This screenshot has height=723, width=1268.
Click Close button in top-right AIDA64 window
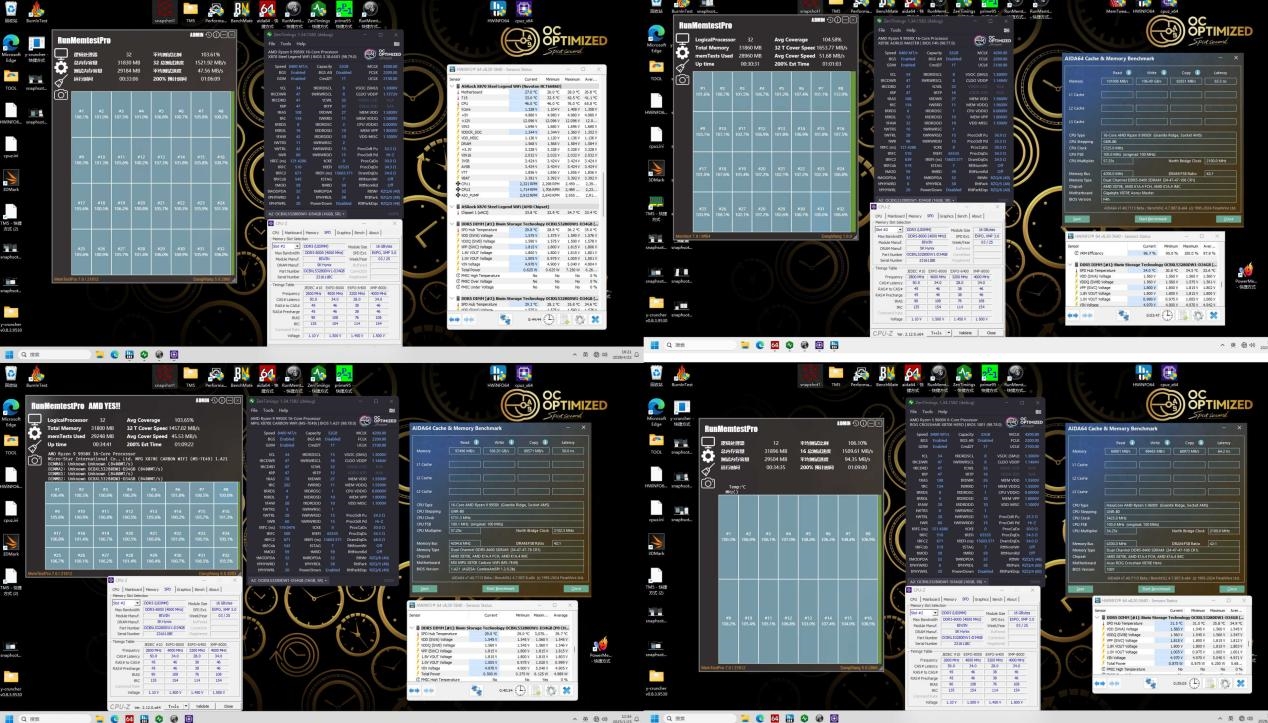tap(1228, 219)
